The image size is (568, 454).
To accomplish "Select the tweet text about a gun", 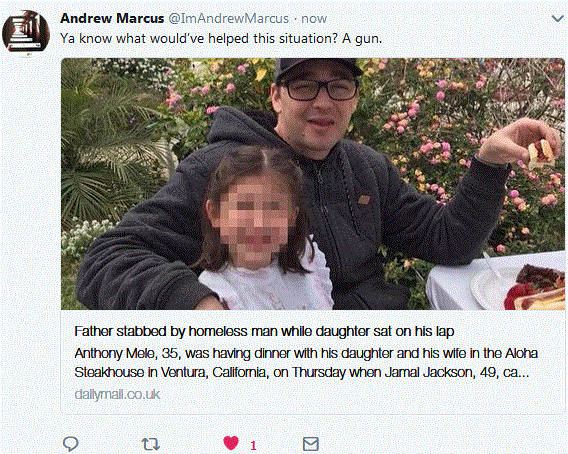I will pos(221,38).
